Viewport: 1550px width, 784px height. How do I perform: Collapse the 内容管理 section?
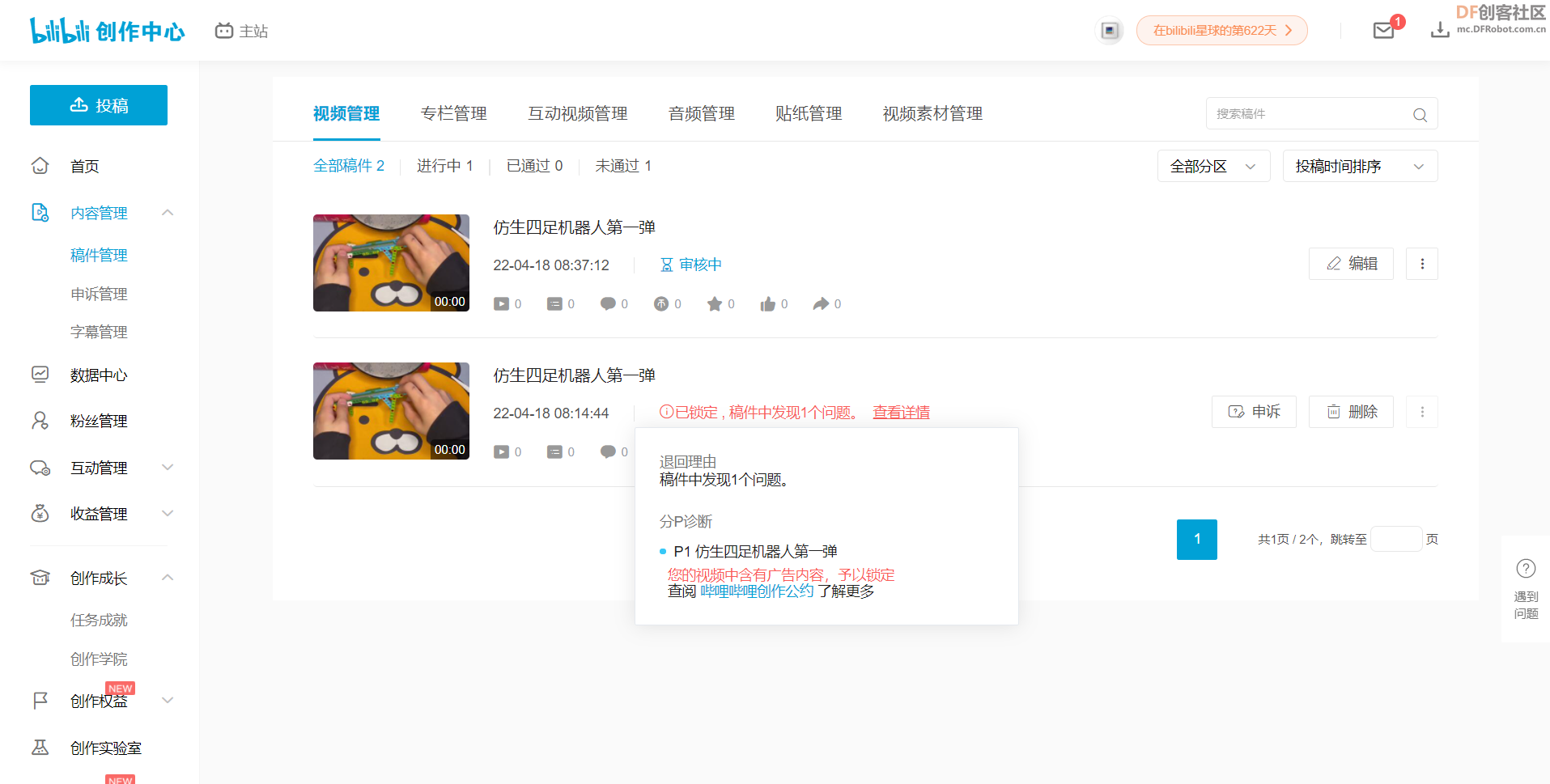tap(168, 213)
